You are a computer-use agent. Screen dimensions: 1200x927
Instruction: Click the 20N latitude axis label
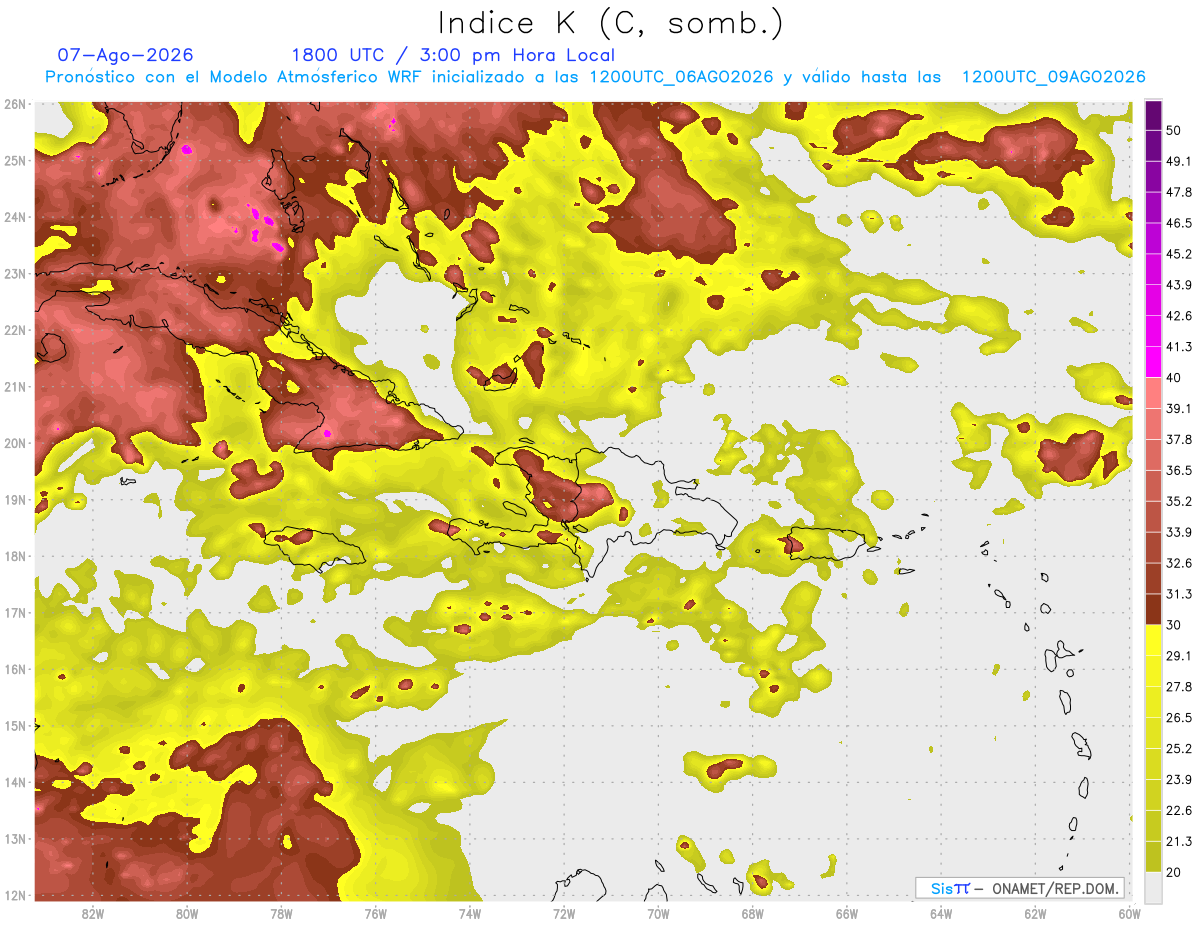click(x=15, y=443)
